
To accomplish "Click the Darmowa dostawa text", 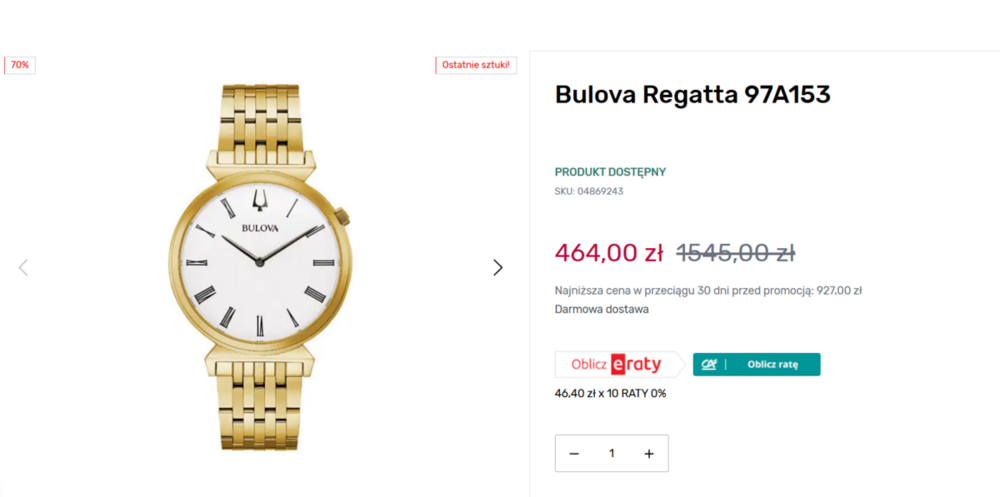I will coord(602,309).
